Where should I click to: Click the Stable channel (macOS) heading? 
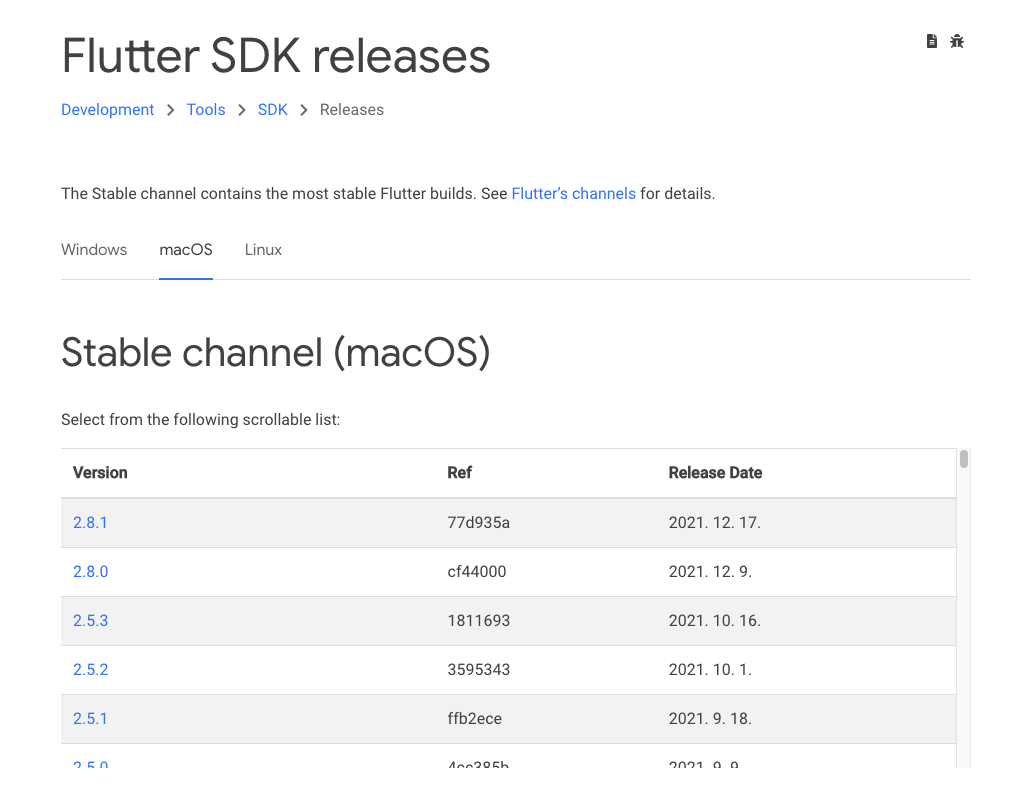[275, 353]
